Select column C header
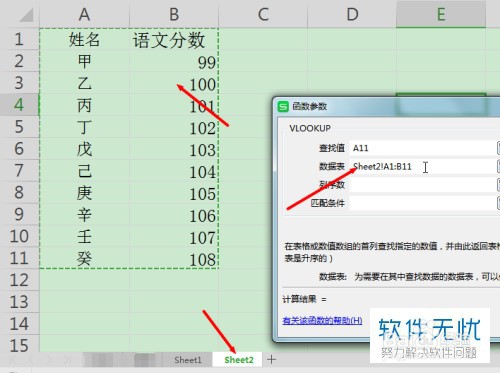Image resolution: width=500 pixels, height=373 pixels. pos(263,14)
